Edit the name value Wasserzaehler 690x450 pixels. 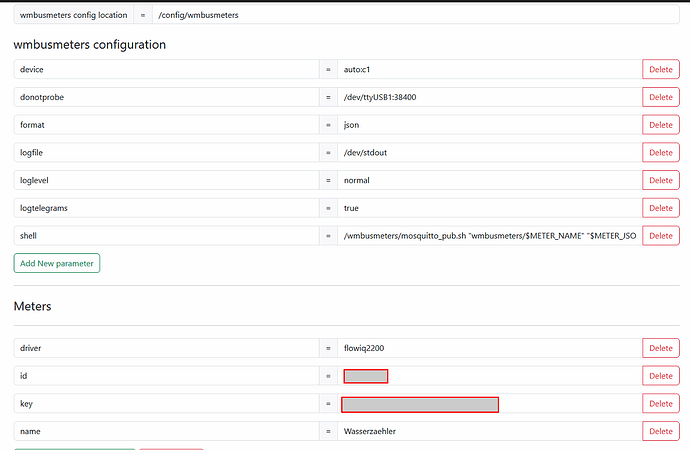coord(489,431)
